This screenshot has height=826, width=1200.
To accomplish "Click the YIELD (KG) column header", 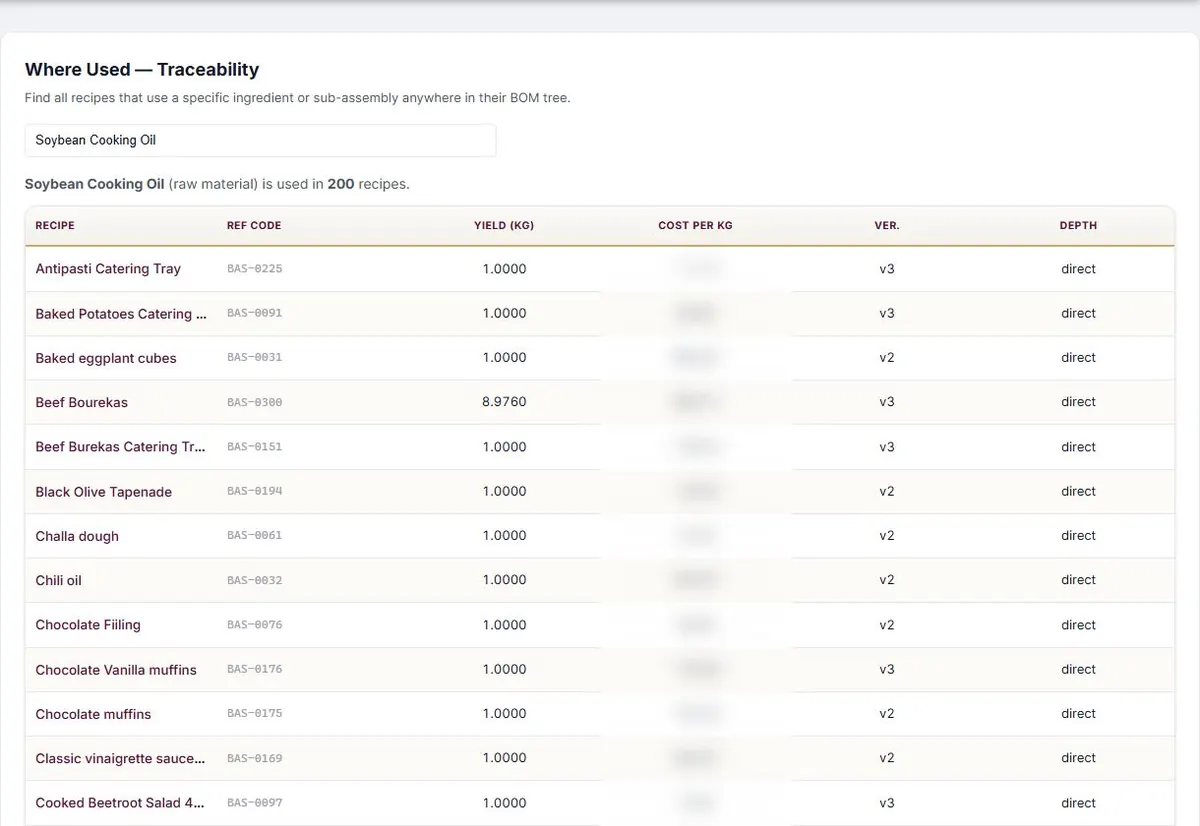I will [x=504, y=226].
